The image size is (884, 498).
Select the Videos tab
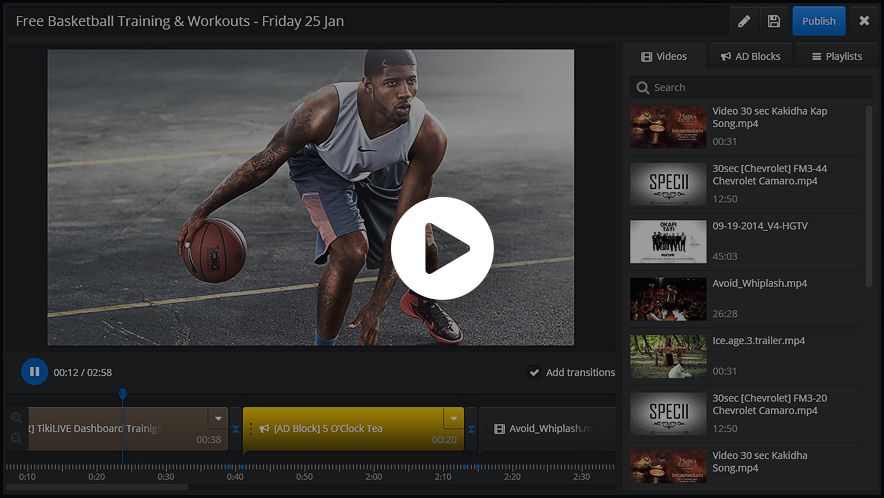[x=664, y=57]
